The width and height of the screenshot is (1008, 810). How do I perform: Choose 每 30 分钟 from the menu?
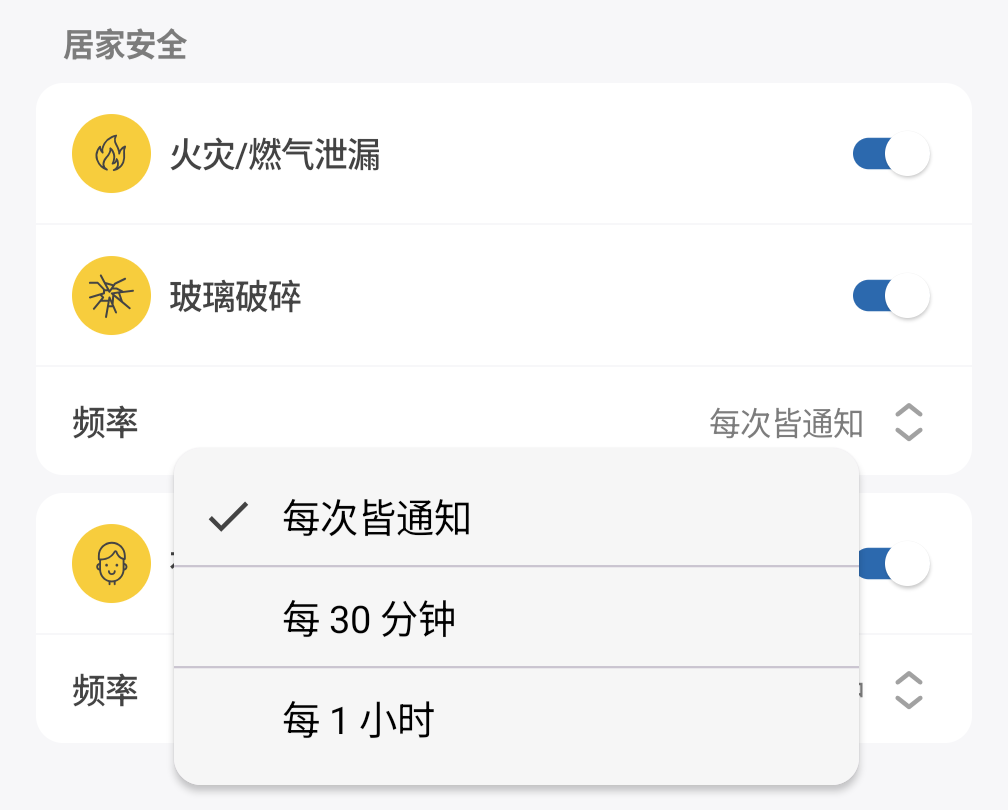[369, 620]
